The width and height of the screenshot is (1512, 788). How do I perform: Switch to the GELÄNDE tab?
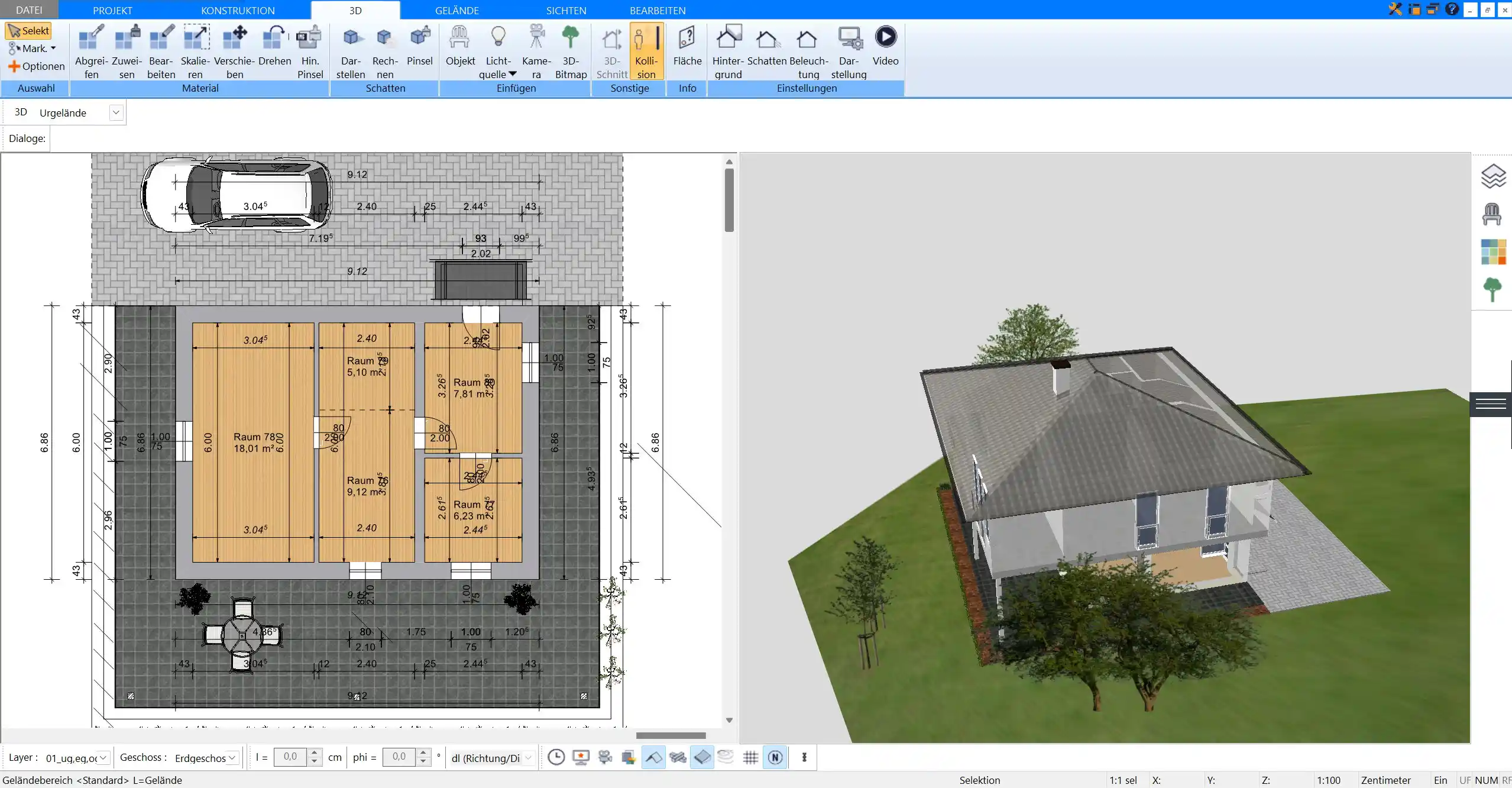click(456, 10)
